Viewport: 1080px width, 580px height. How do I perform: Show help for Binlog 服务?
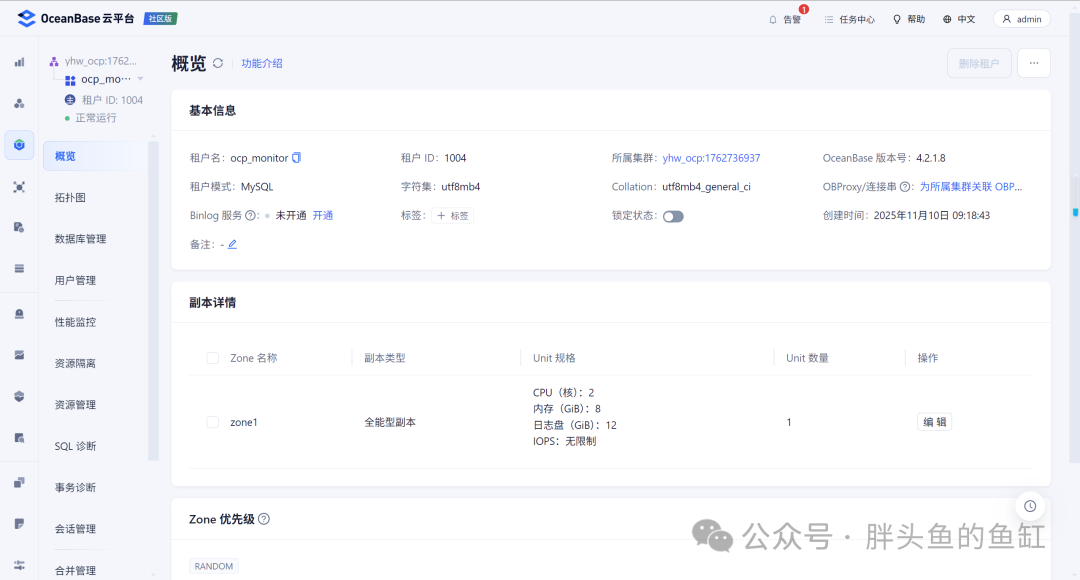pos(251,216)
